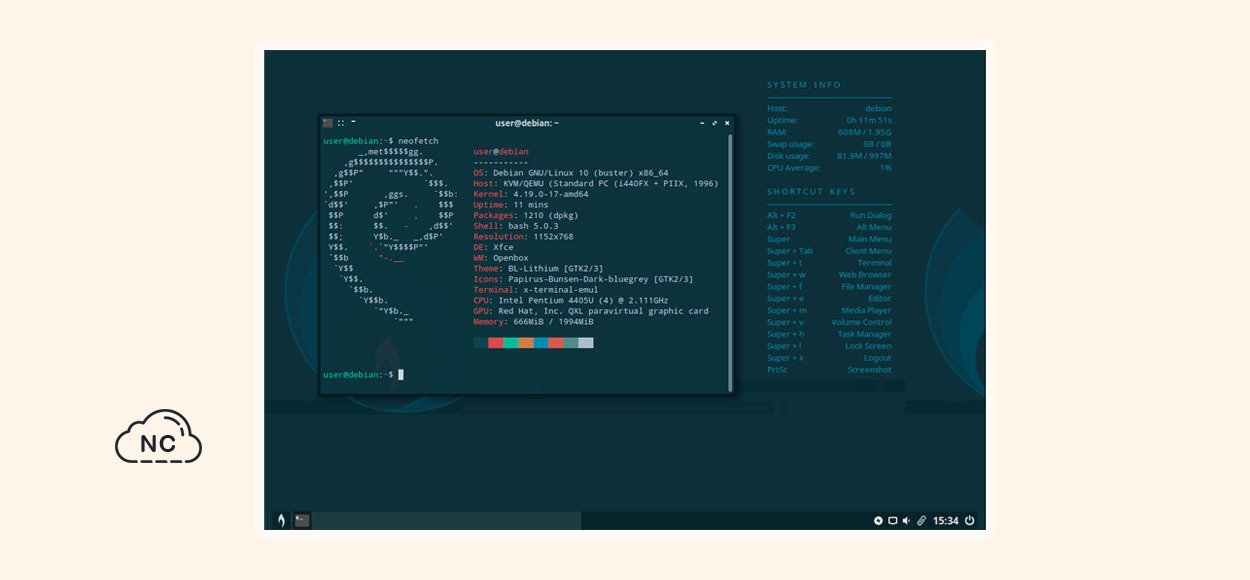Click the "SHORTCUT KEYS" heading on the desktop
This screenshot has width=1250, height=580.
tap(811, 191)
